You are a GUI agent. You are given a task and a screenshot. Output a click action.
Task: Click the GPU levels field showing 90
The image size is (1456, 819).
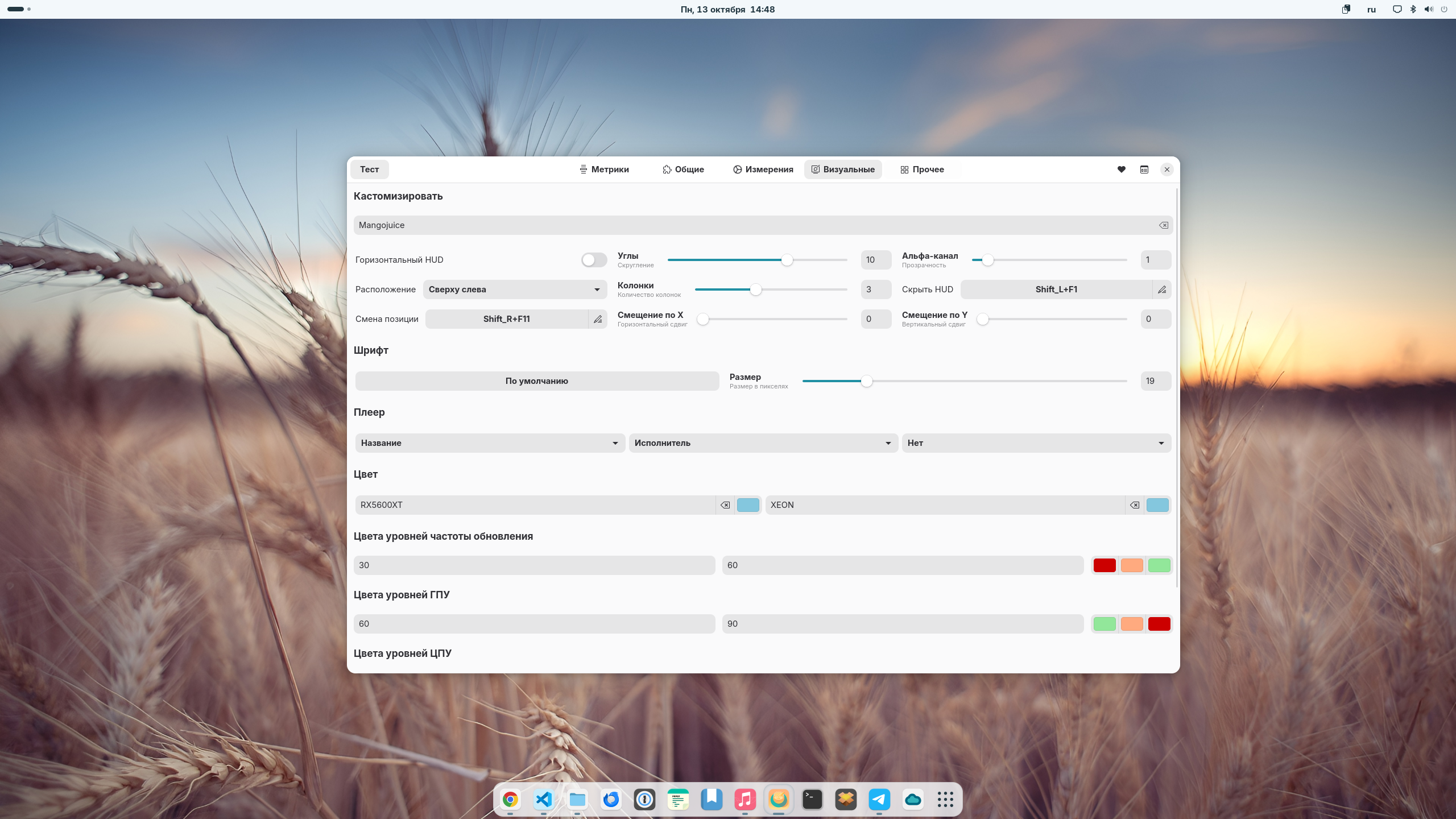point(902,624)
